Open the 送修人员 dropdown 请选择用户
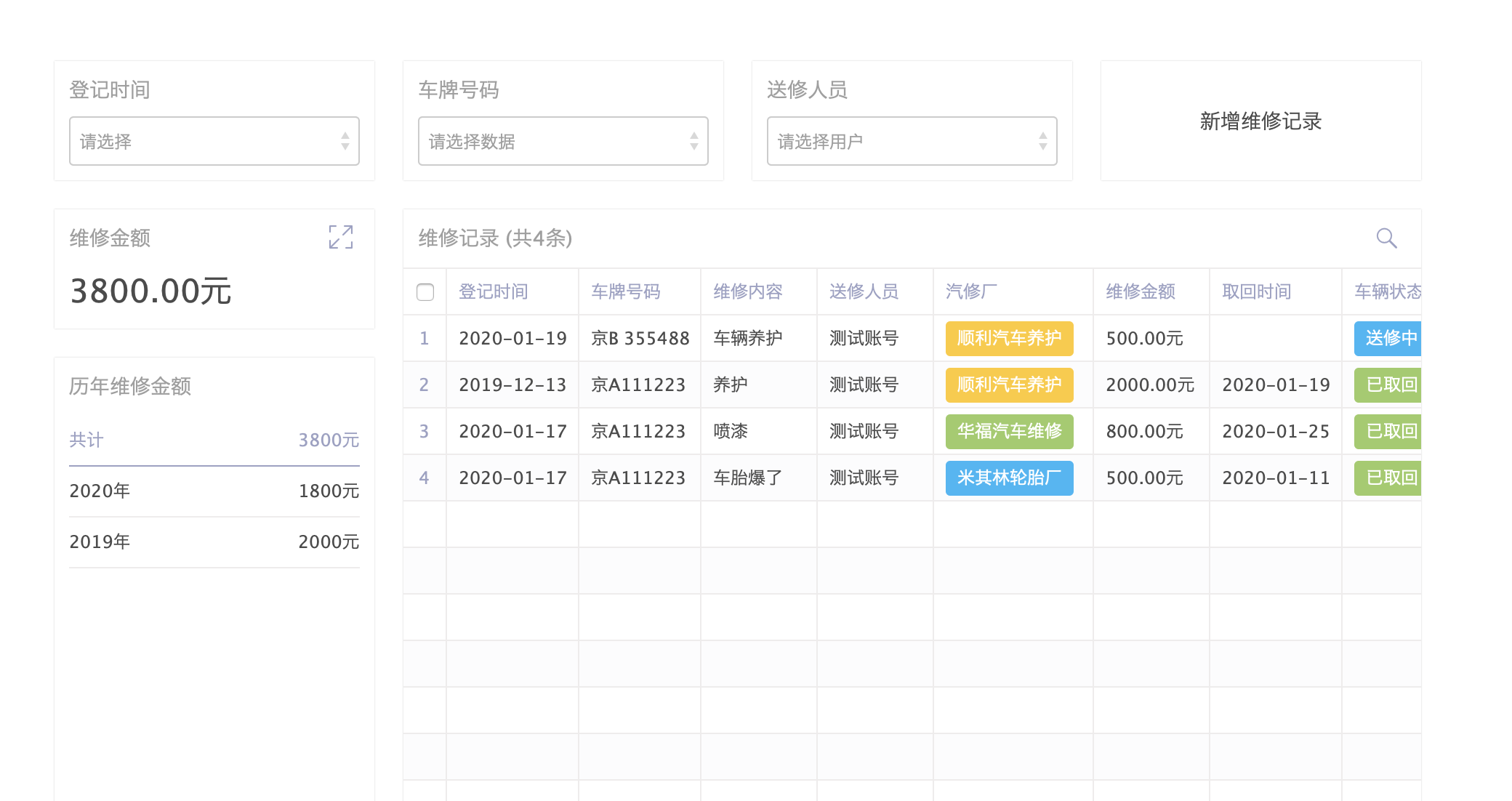Viewport: 1512px width, 801px height. tap(912, 141)
